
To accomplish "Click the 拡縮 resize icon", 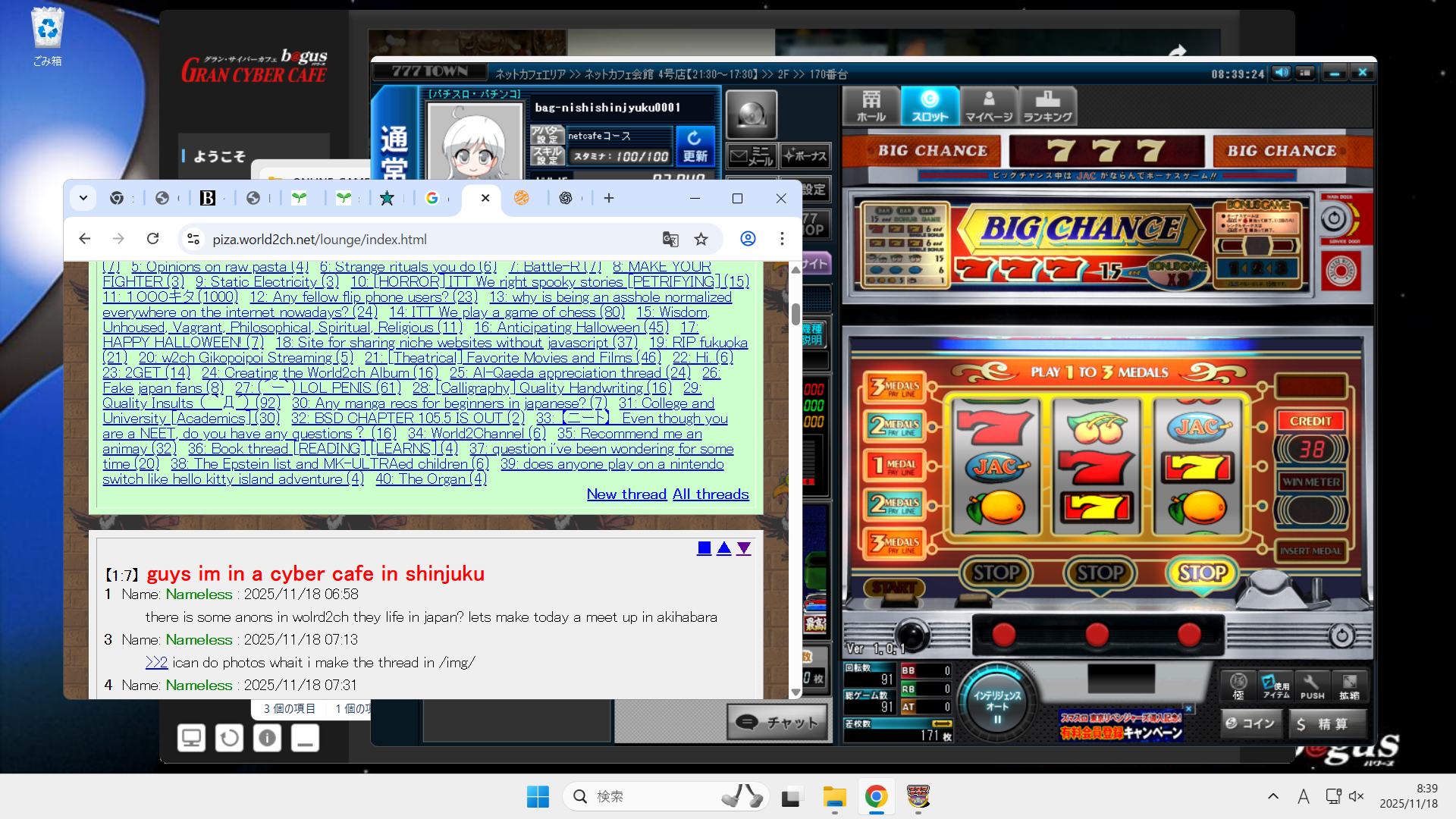I will pyautogui.click(x=1349, y=685).
